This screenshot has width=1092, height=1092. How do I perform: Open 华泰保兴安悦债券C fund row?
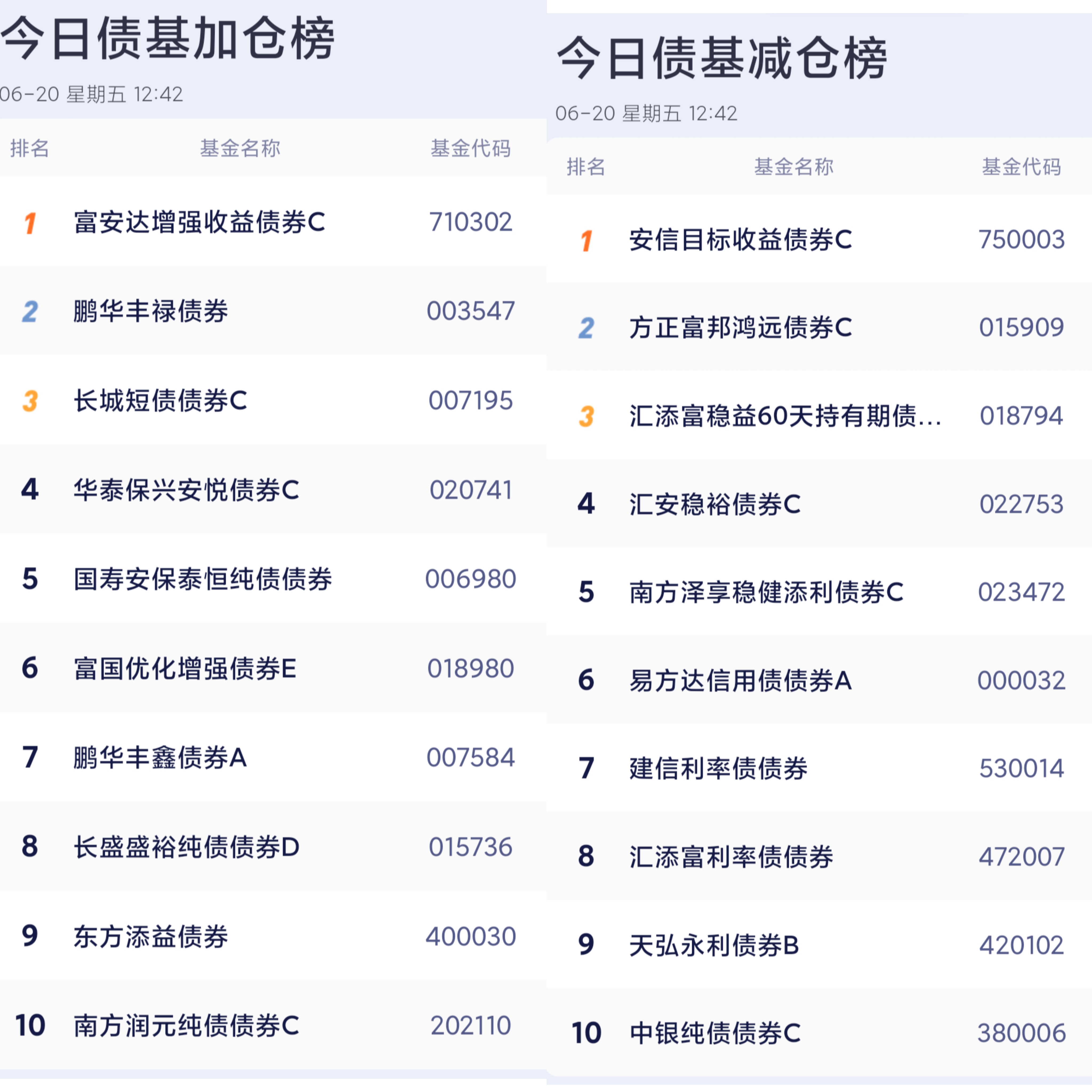click(273, 489)
